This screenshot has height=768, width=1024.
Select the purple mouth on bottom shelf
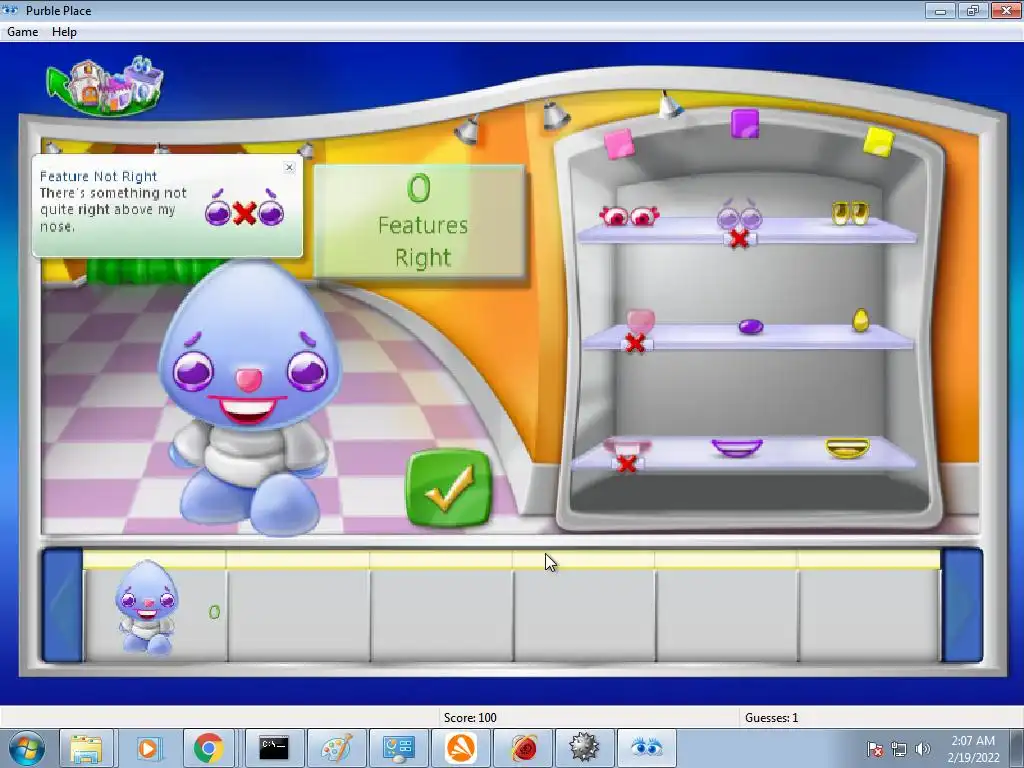point(737,448)
